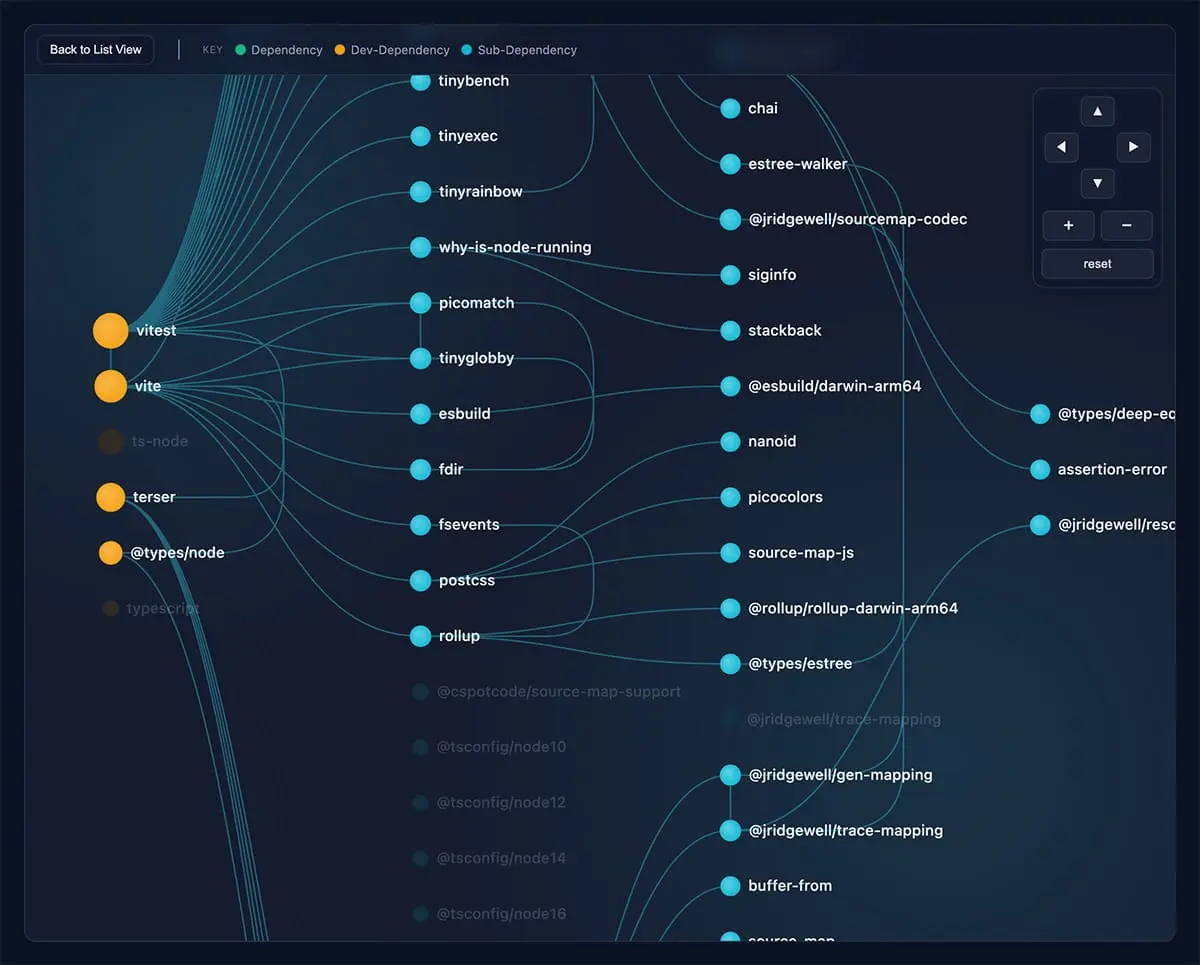1200x965 pixels.
Task: Pan graph down with down arrow
Action: click(x=1097, y=183)
